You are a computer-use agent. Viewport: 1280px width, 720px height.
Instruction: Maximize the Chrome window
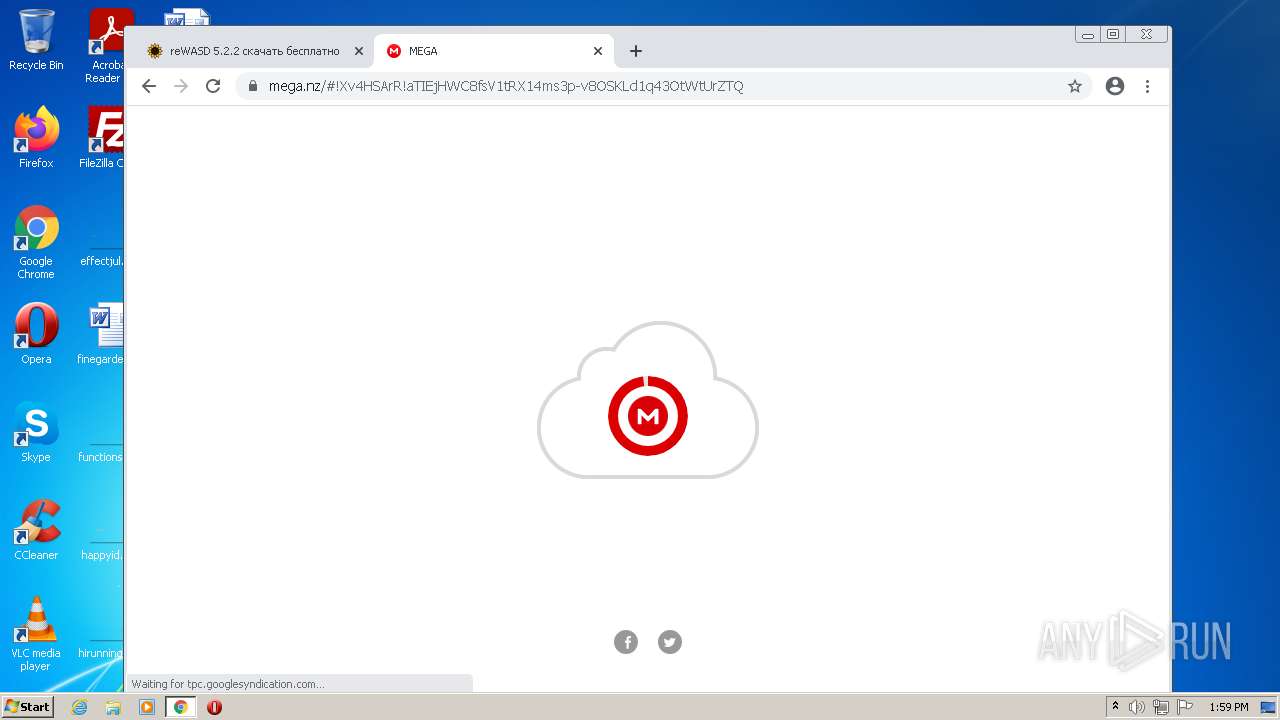coord(1113,34)
